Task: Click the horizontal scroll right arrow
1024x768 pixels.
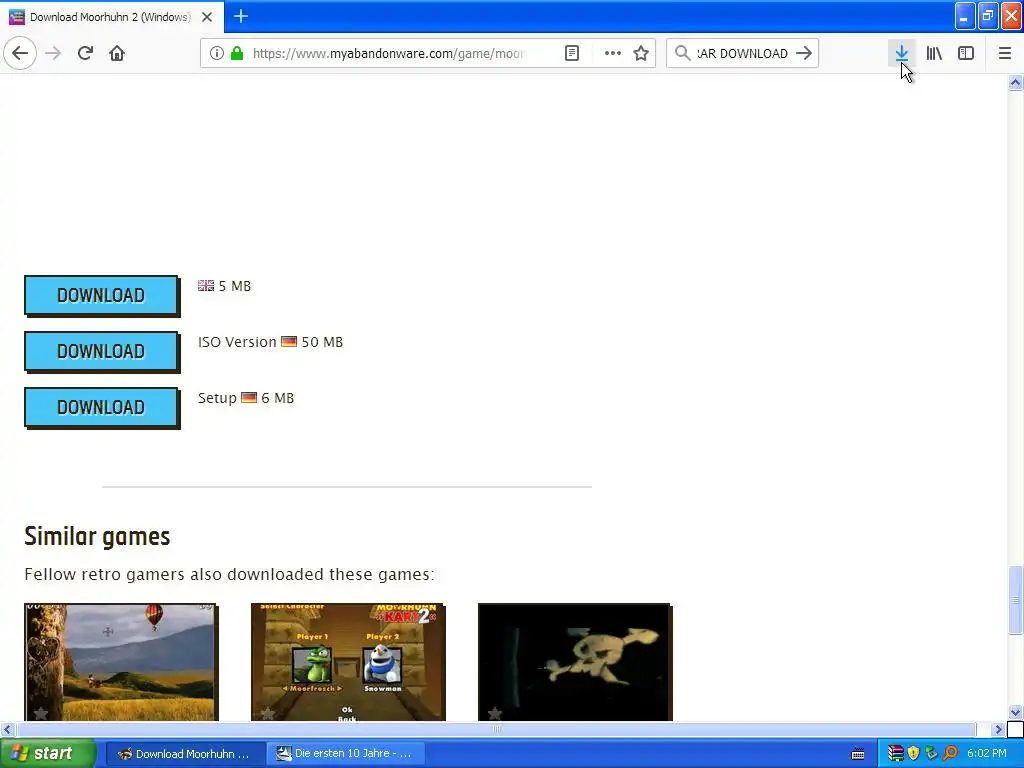Action: 998,729
